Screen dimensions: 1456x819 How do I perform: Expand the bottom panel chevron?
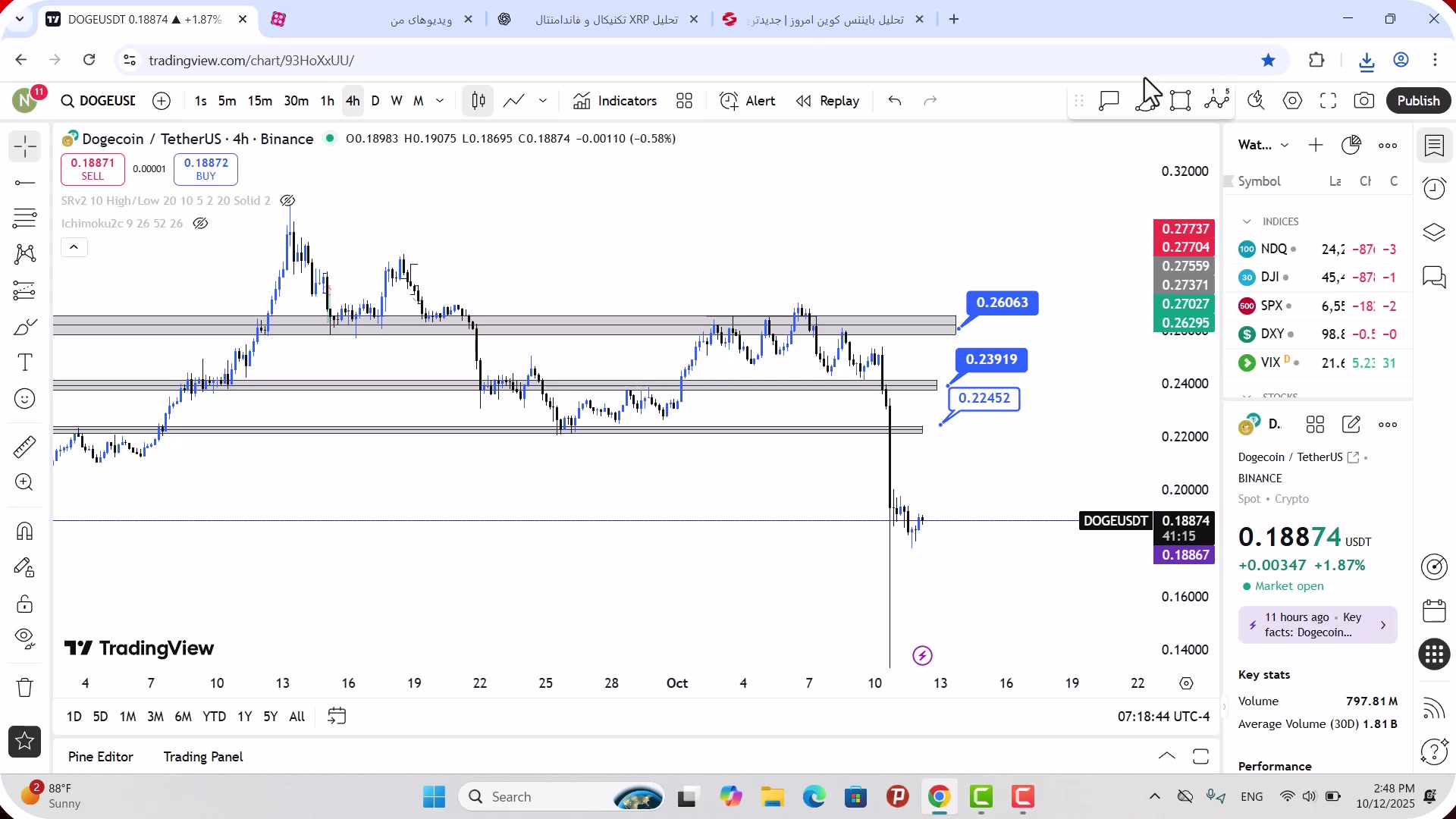click(1167, 756)
